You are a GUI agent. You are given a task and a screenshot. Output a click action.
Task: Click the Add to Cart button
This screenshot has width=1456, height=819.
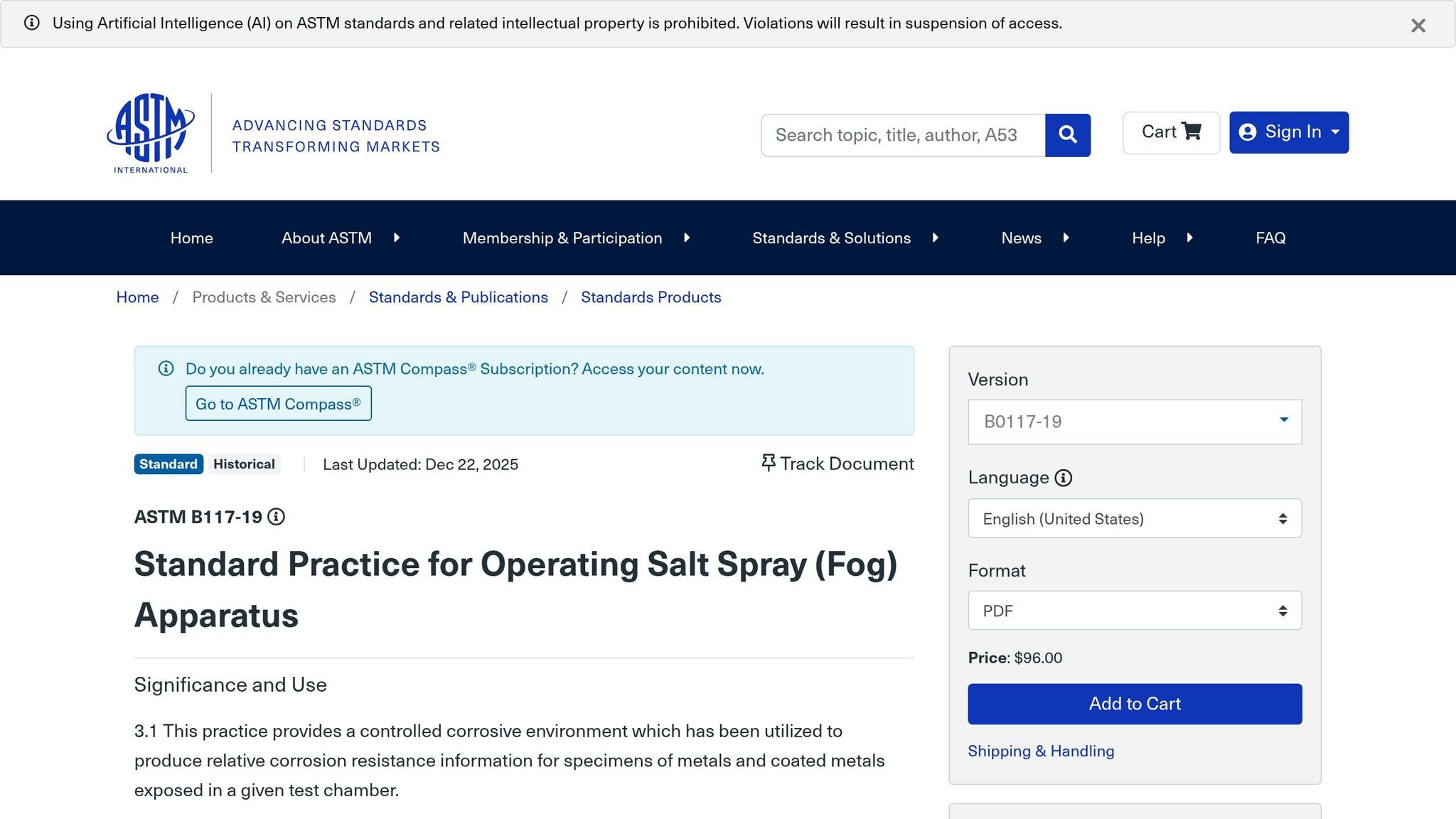tap(1135, 704)
